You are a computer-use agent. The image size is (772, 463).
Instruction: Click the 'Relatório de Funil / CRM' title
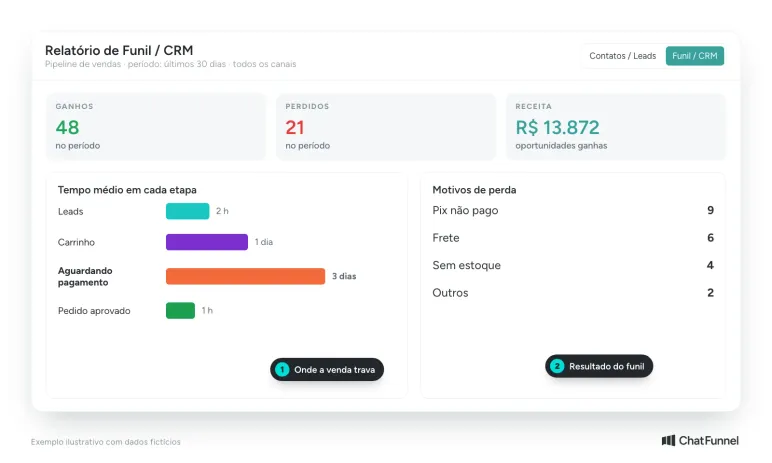click(119, 51)
